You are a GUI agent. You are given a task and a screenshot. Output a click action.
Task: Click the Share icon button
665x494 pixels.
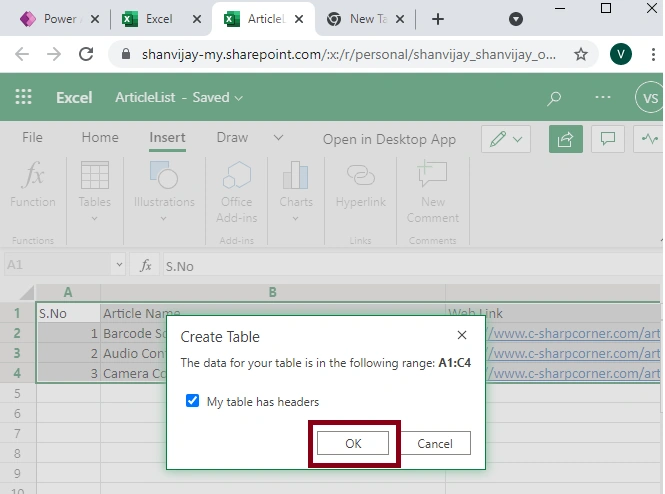(565, 139)
